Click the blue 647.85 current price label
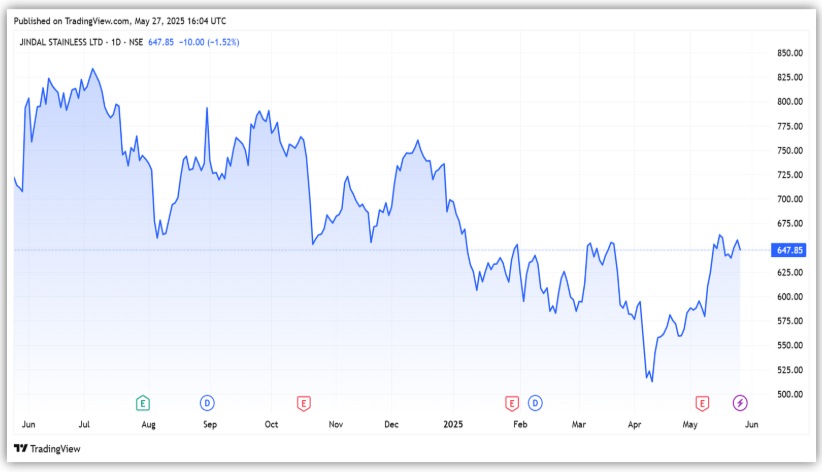The image size is (822, 472). [x=790, y=250]
